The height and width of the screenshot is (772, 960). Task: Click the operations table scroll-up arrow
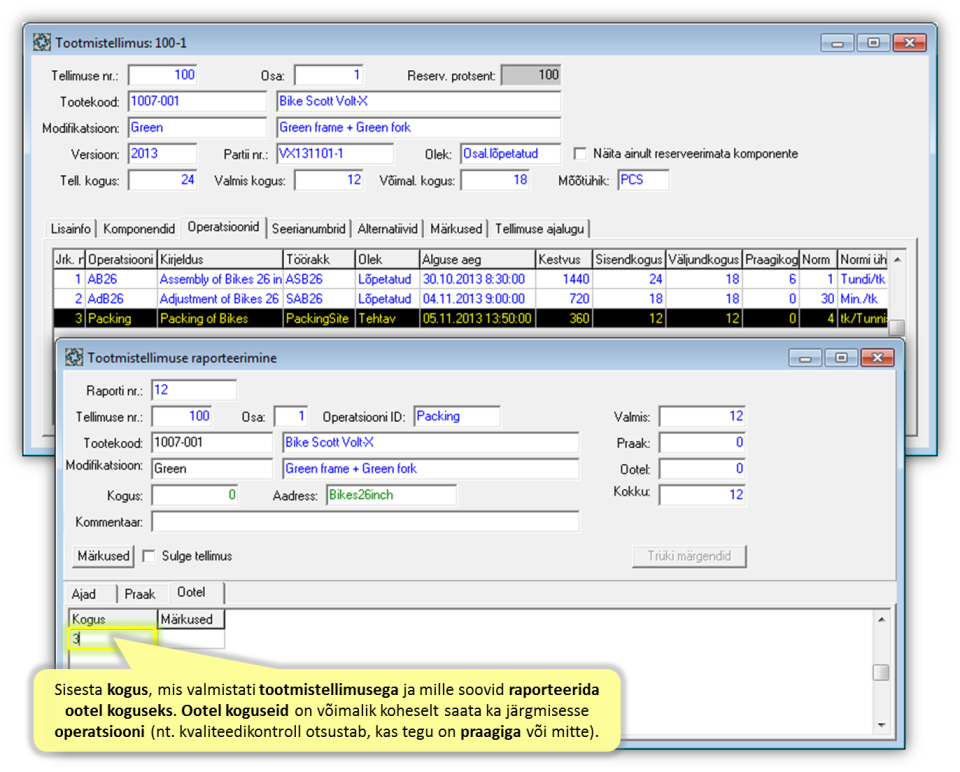(x=897, y=260)
